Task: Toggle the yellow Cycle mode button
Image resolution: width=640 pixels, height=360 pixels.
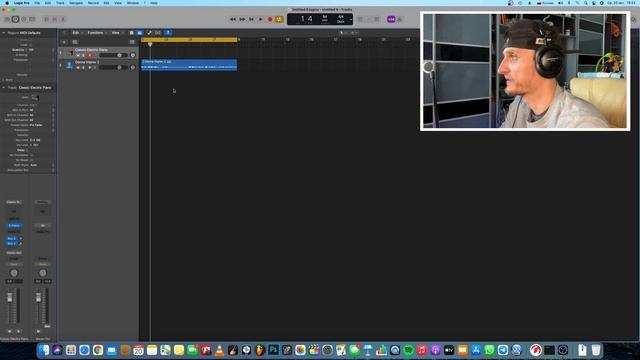Action: click(279, 19)
